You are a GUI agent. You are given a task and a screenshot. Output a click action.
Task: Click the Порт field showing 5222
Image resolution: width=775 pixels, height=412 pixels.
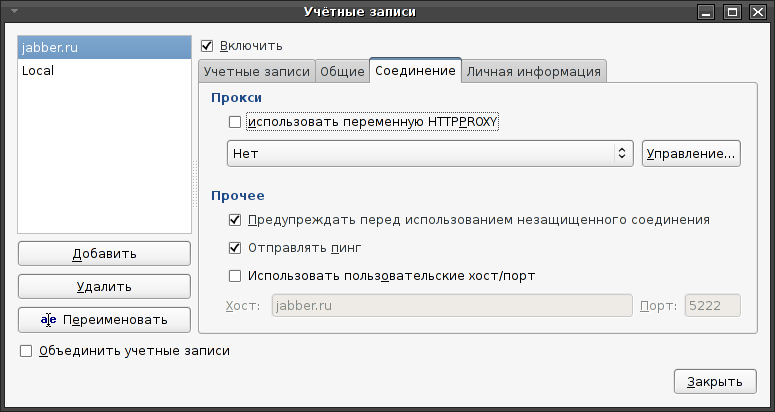tap(712, 305)
